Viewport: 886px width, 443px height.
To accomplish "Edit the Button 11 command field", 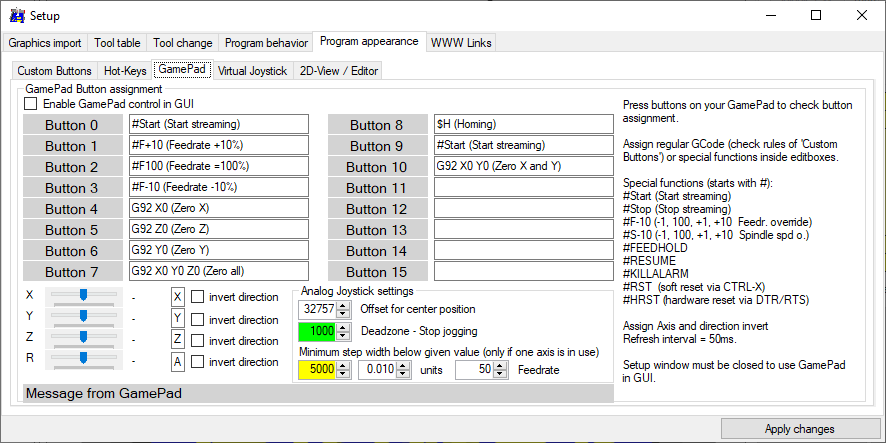I will tap(522, 187).
